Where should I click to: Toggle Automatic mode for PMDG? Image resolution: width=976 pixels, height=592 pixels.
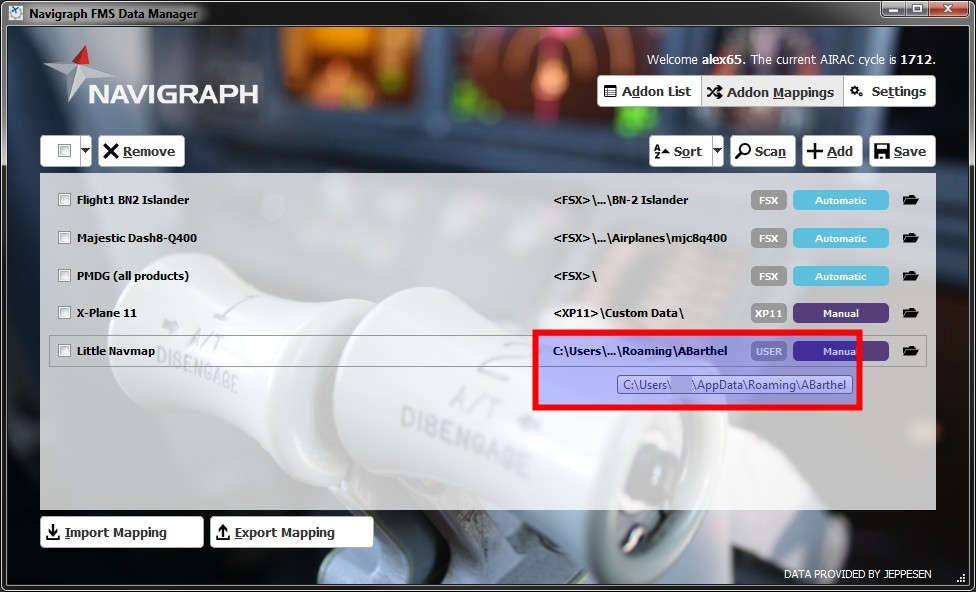point(840,276)
